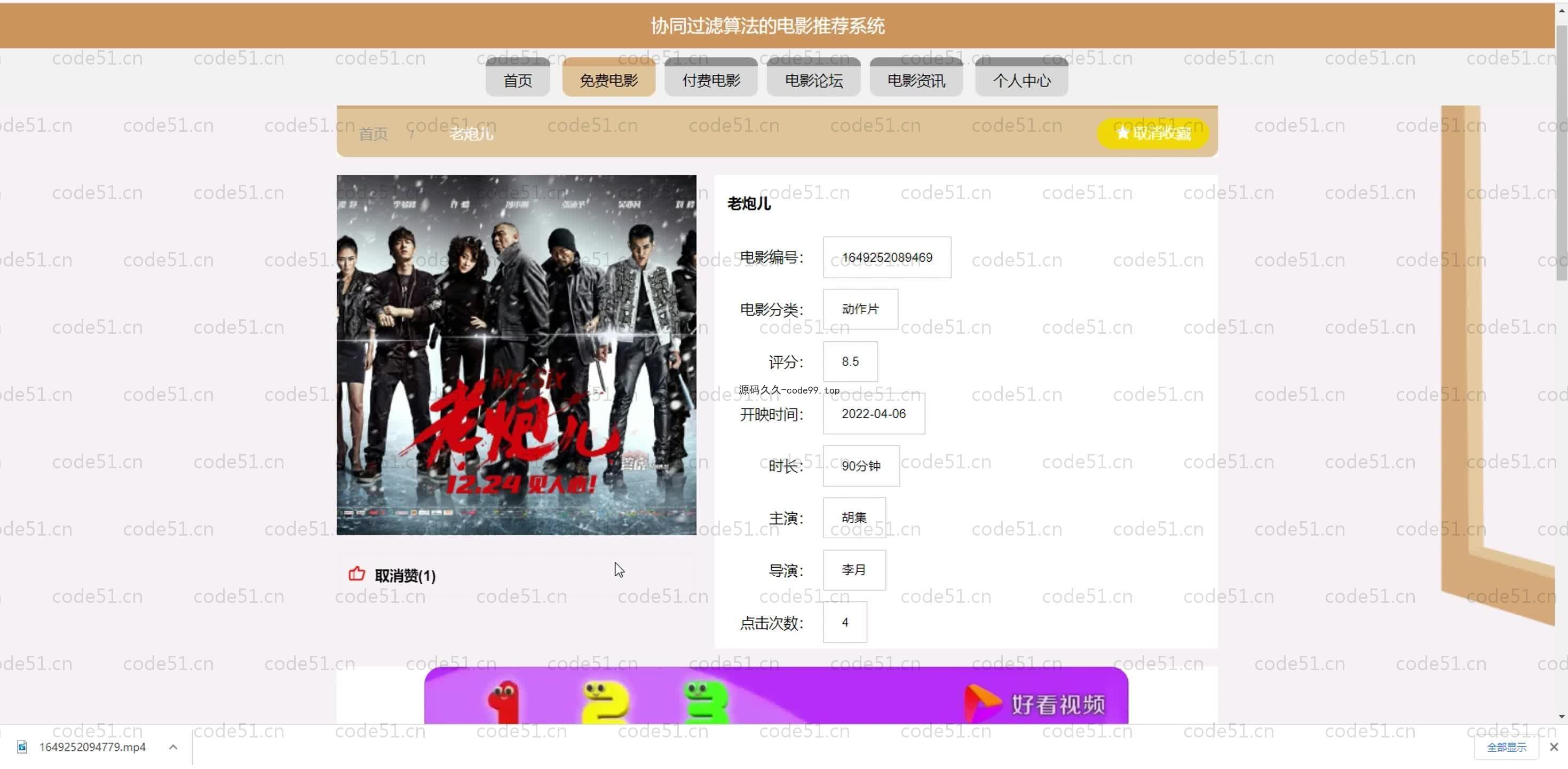The image size is (1568, 769).
Task: Open the 付费电影 tab
Action: click(711, 78)
